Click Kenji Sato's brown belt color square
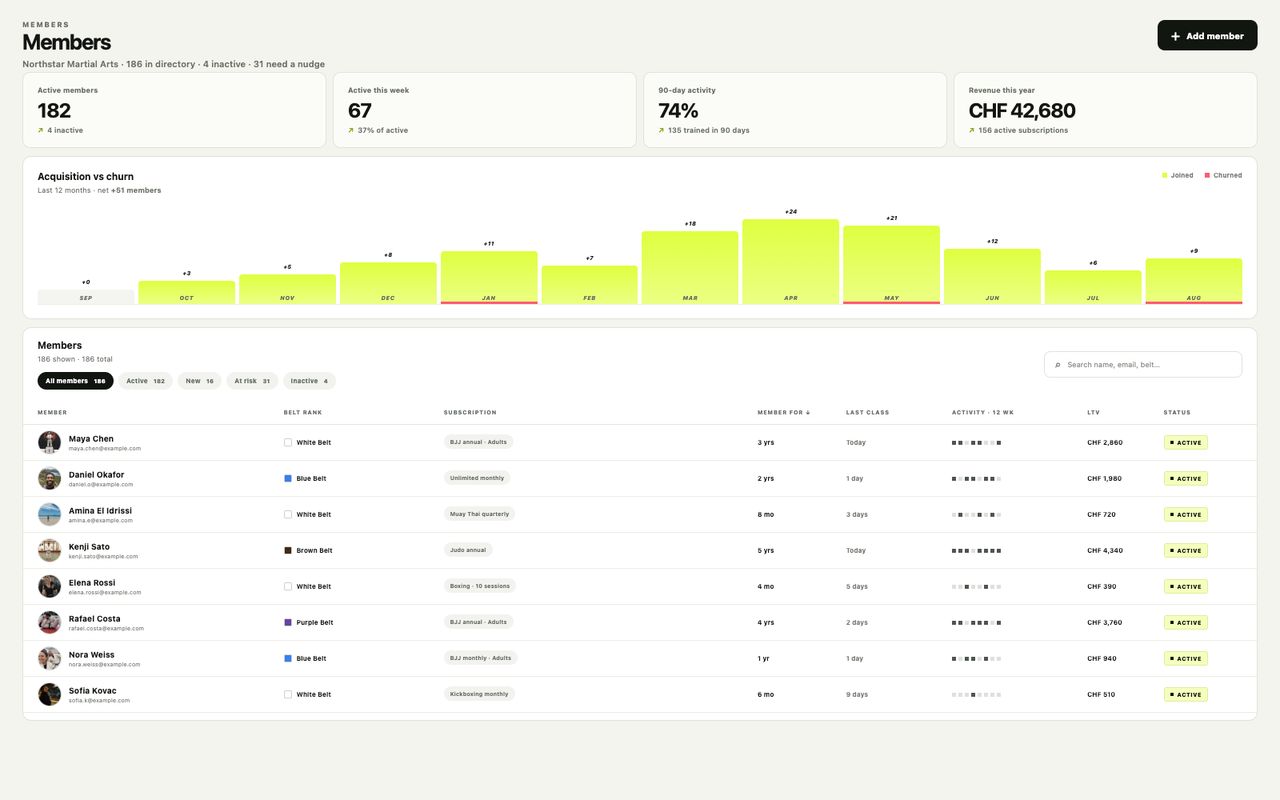 click(288, 550)
